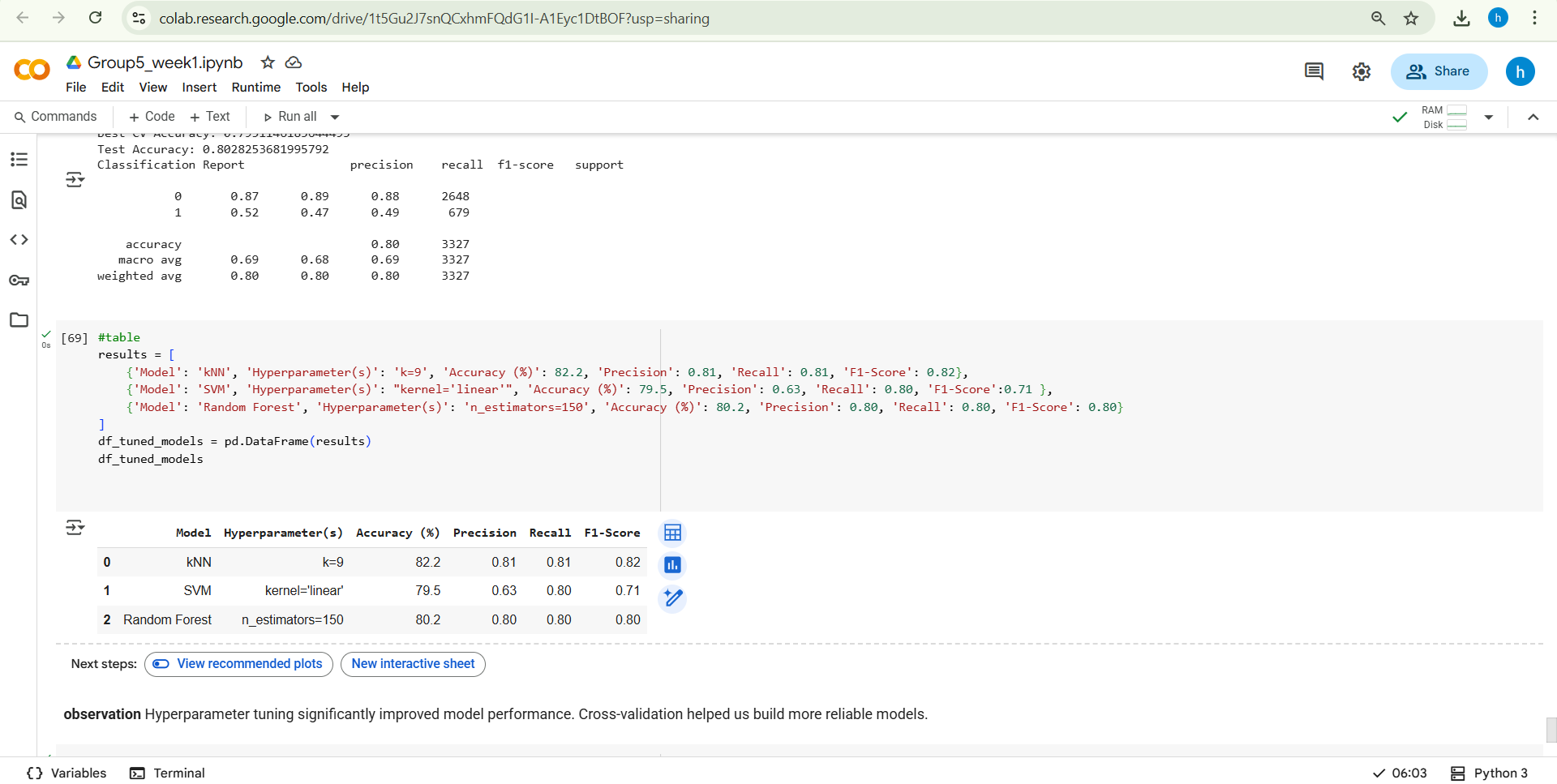The image size is (1557, 784).
Task: Click View recommended plots
Action: pos(238,664)
